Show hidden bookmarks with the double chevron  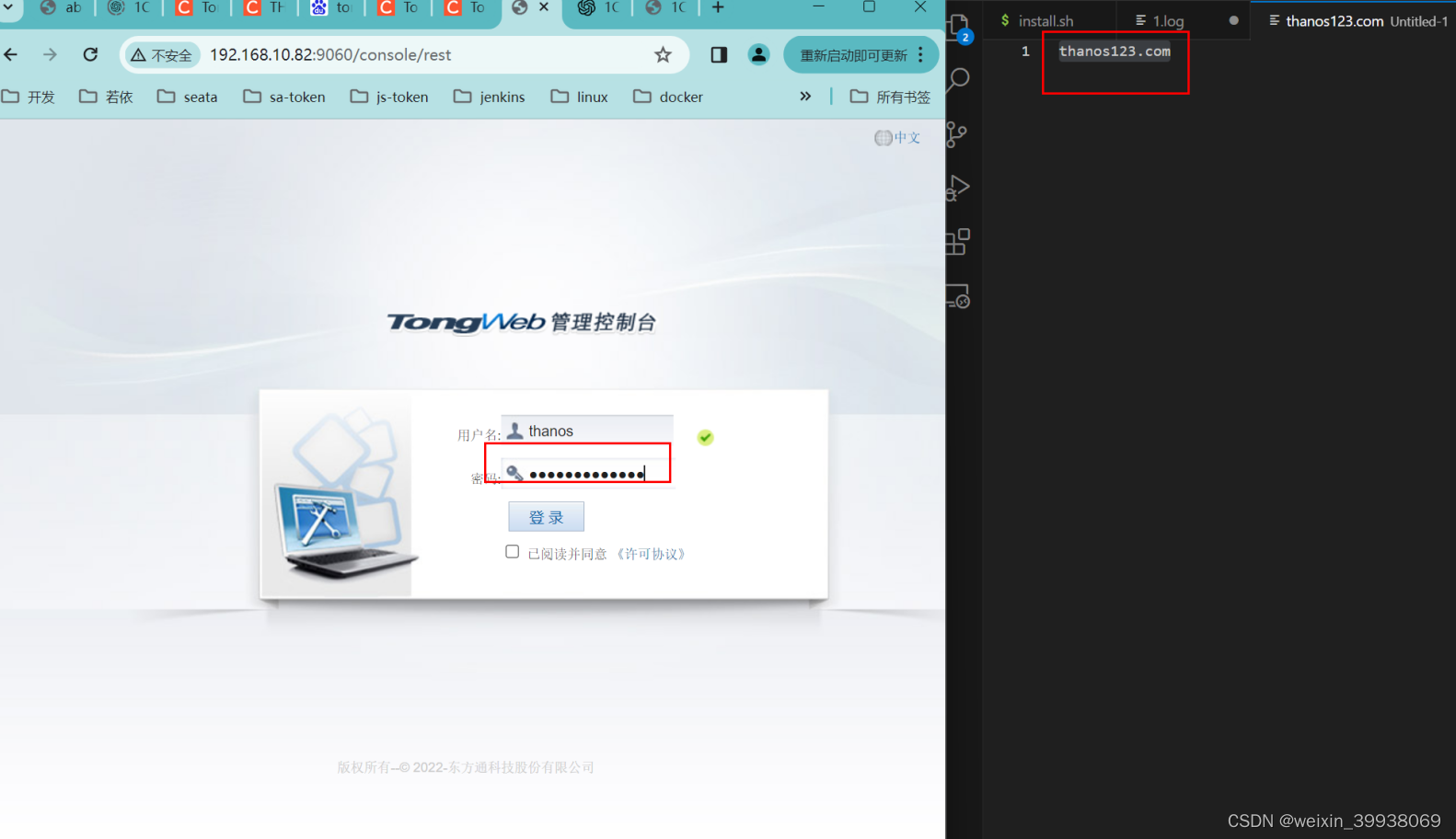tap(805, 97)
